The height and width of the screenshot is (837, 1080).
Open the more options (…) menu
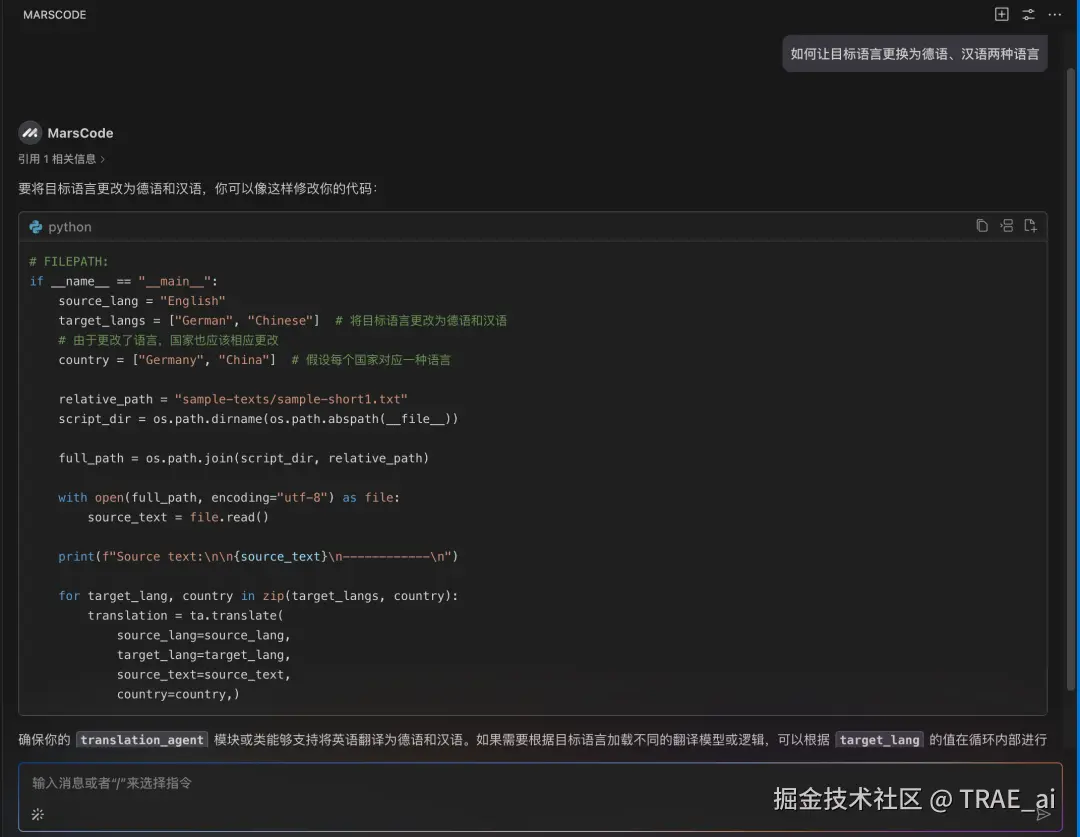(1054, 14)
